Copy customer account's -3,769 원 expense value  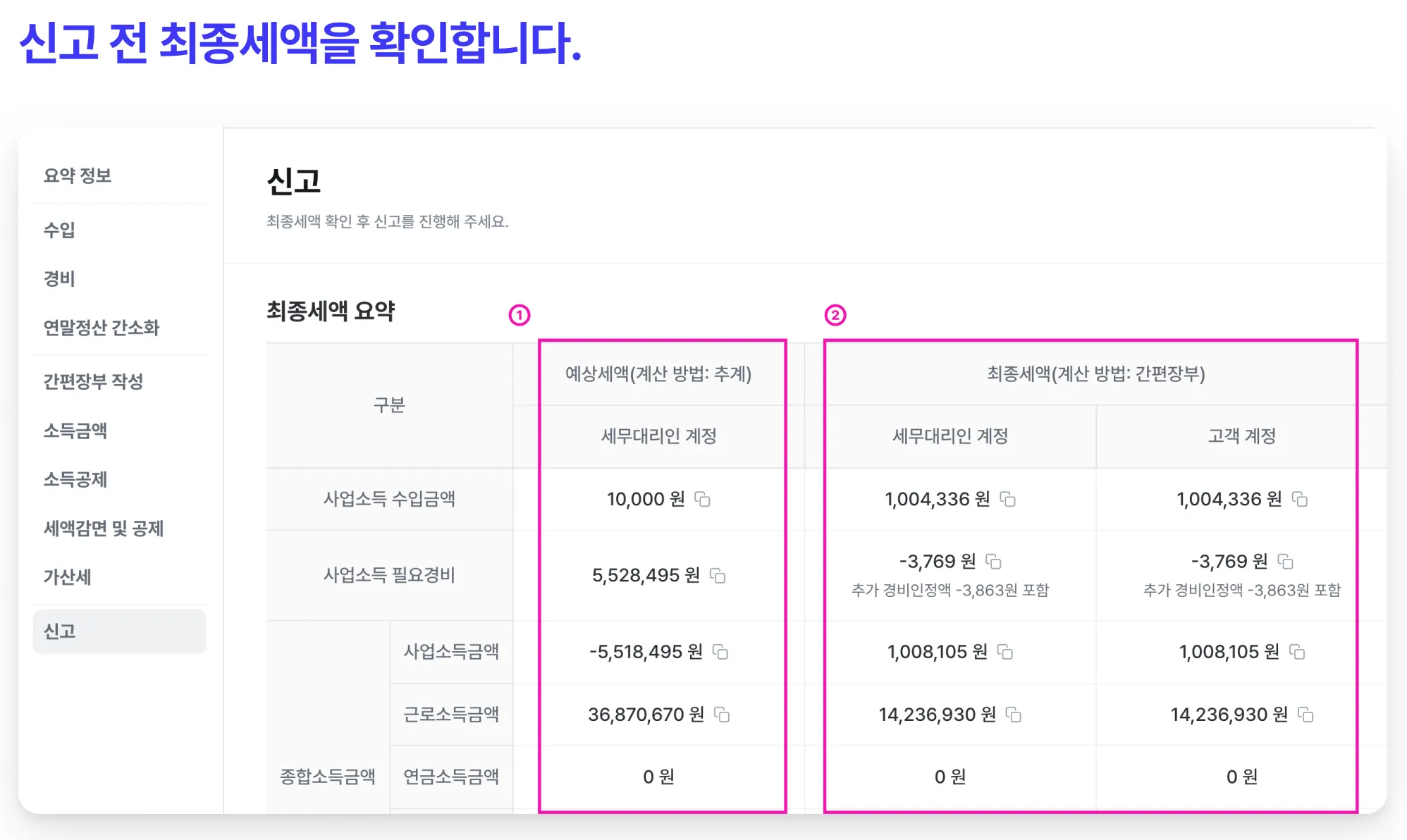(1286, 562)
